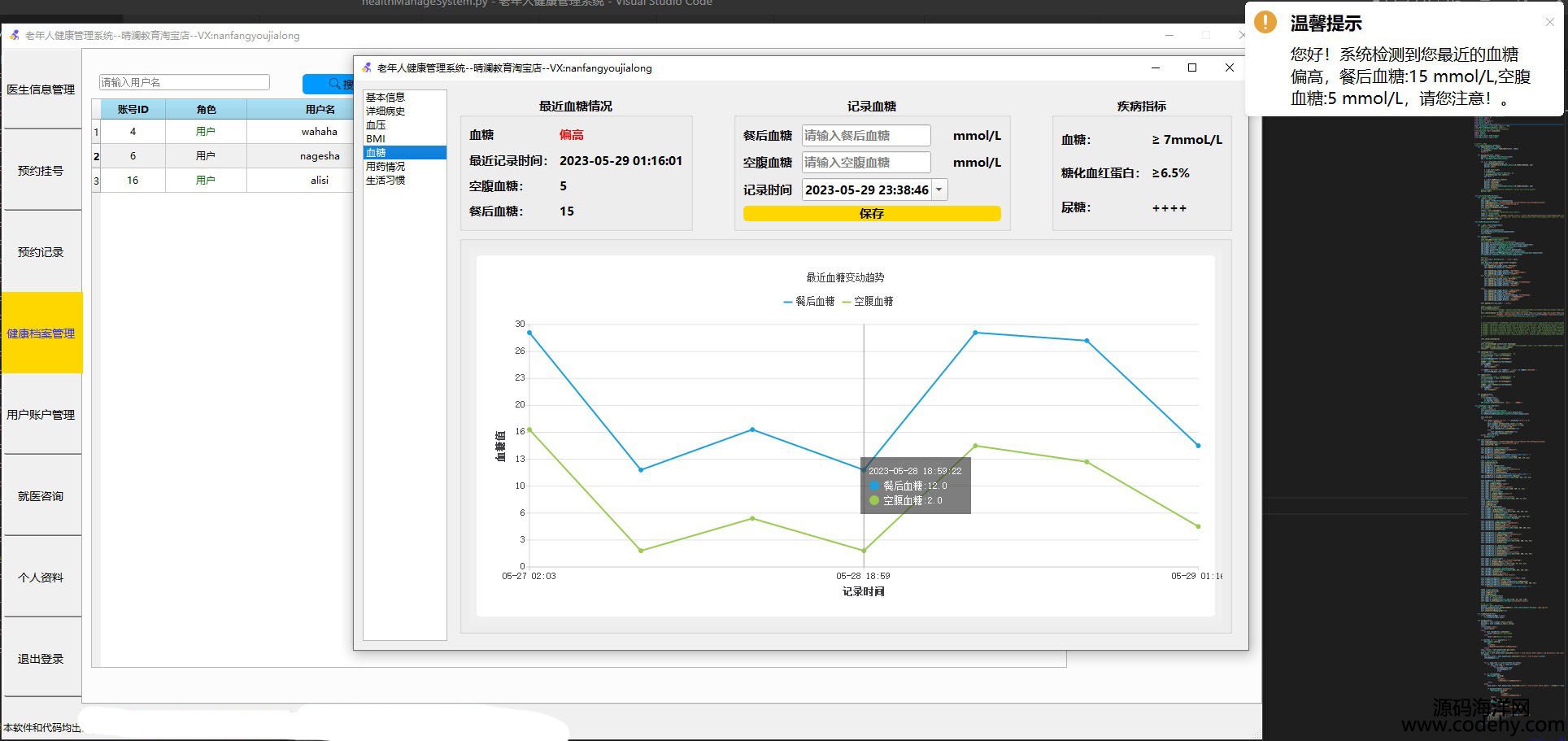Select BMI in the record list
This screenshot has width=1568, height=741.
click(x=376, y=139)
